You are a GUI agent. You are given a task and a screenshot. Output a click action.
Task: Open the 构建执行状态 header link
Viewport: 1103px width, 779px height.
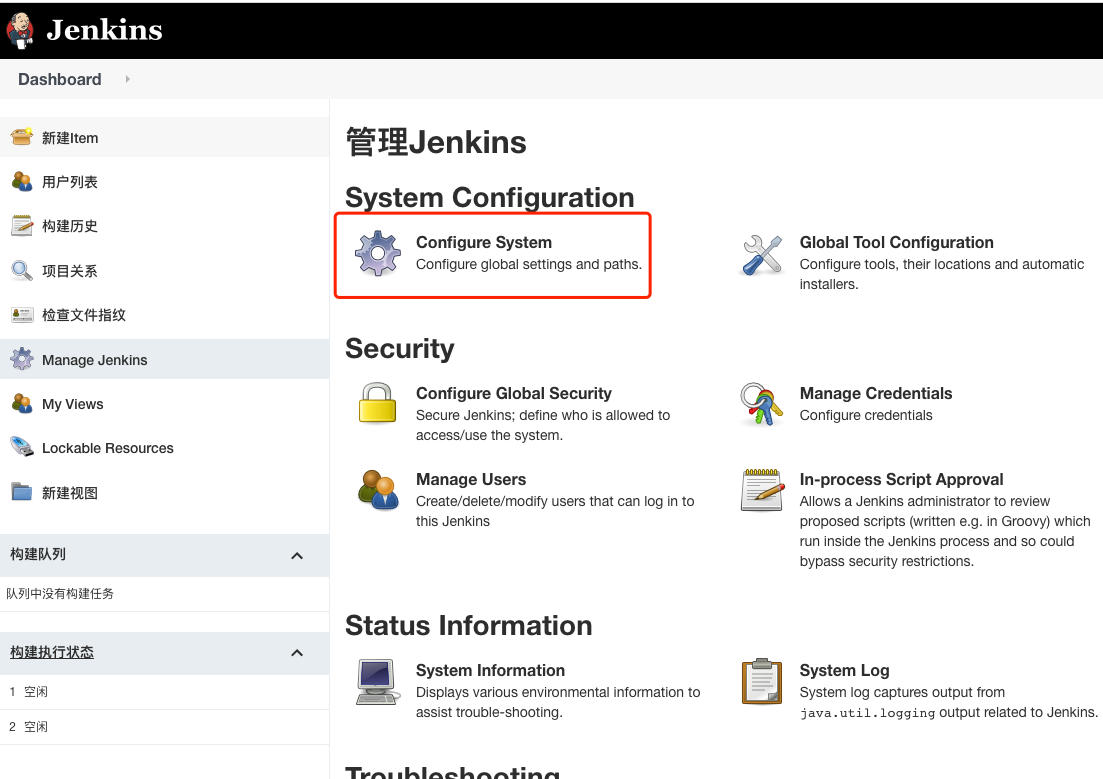pyautogui.click(x=52, y=652)
